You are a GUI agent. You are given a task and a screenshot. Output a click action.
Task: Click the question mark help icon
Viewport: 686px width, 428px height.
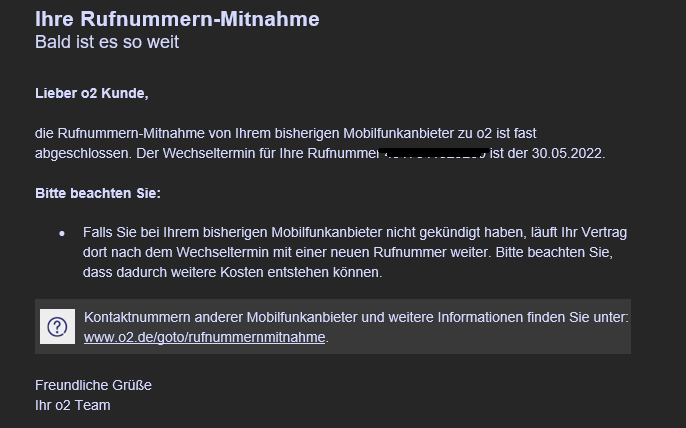coord(57,326)
